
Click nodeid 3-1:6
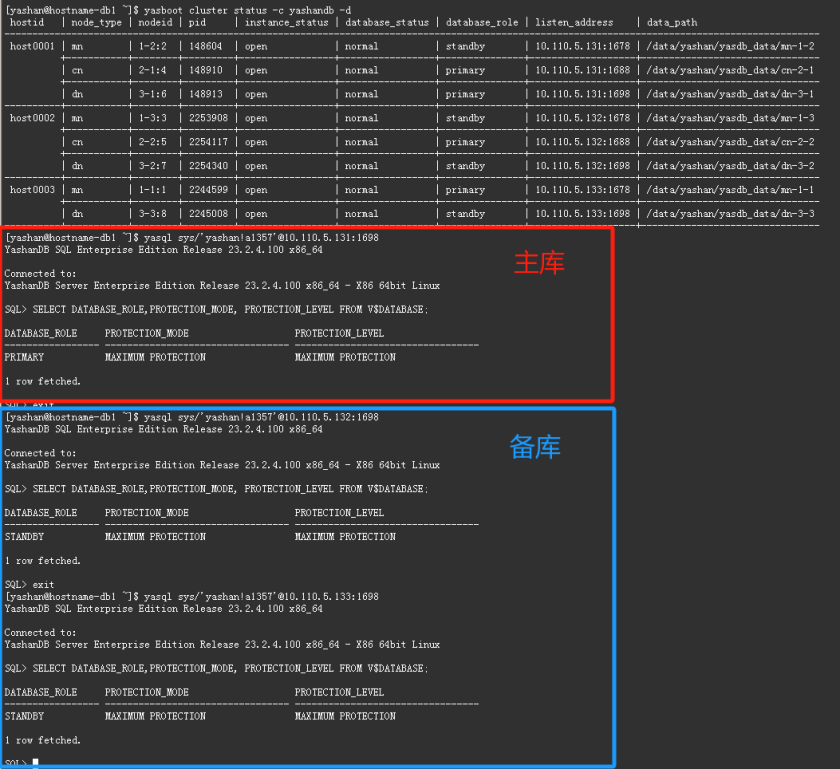153,94
